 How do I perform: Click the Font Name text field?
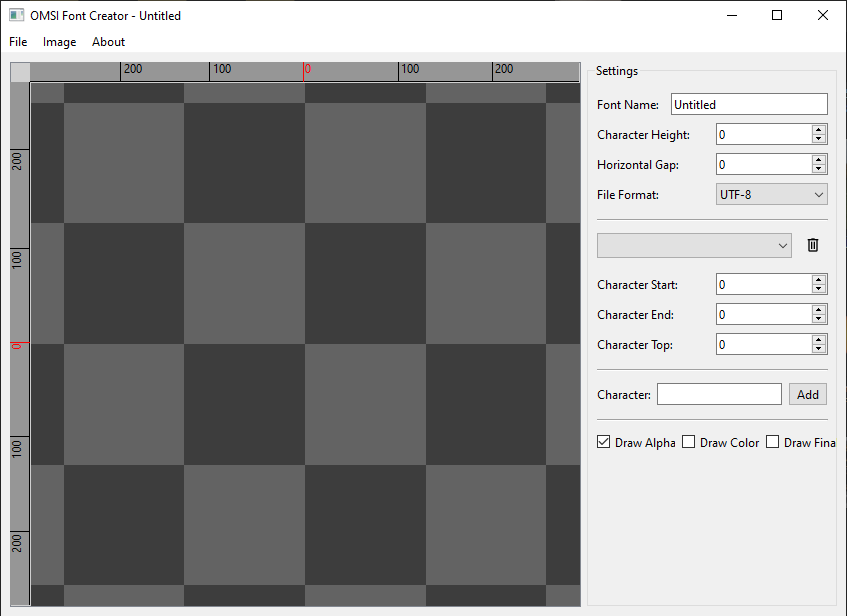pos(748,104)
